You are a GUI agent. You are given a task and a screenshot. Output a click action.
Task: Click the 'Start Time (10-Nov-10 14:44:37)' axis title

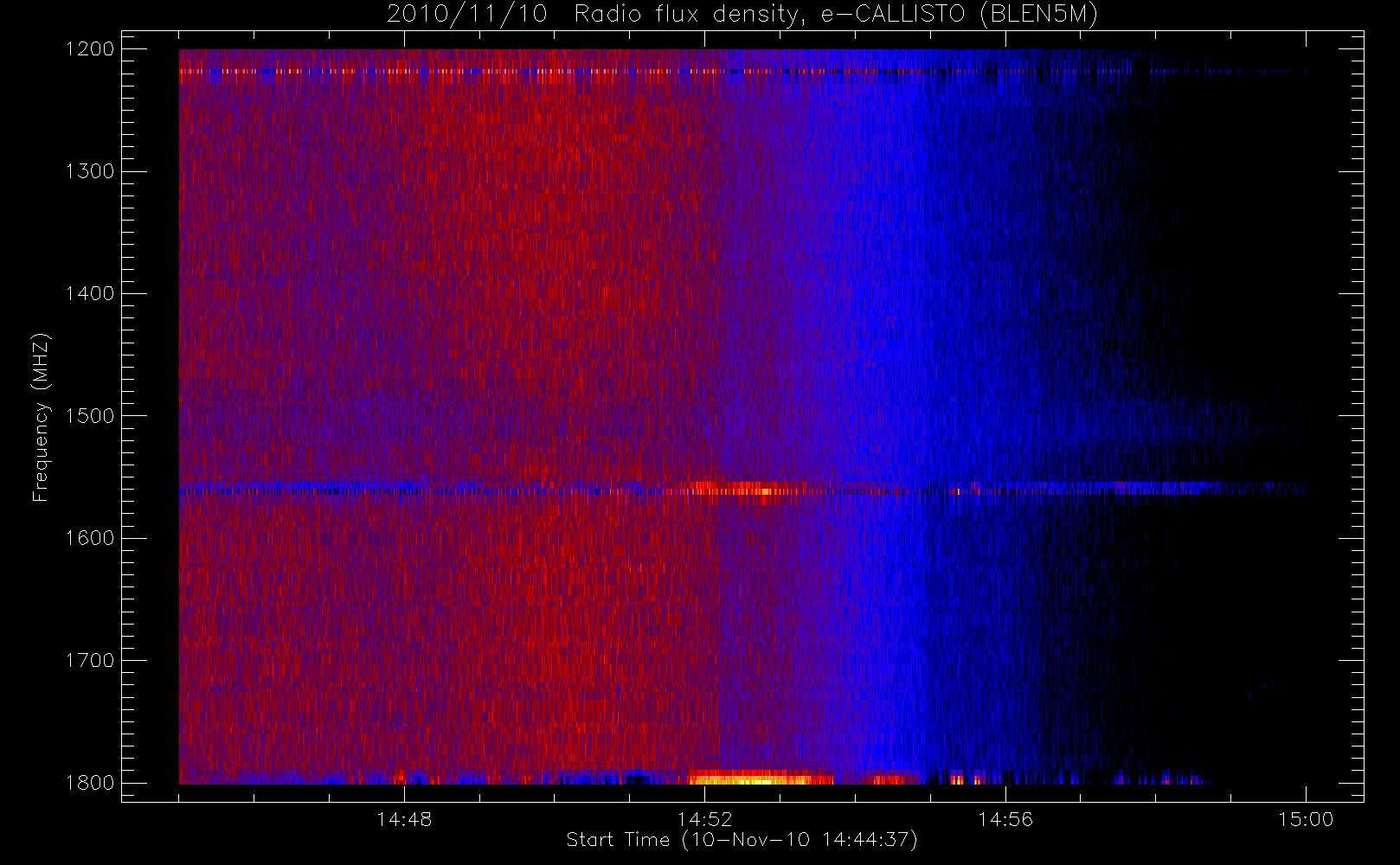pos(742,840)
